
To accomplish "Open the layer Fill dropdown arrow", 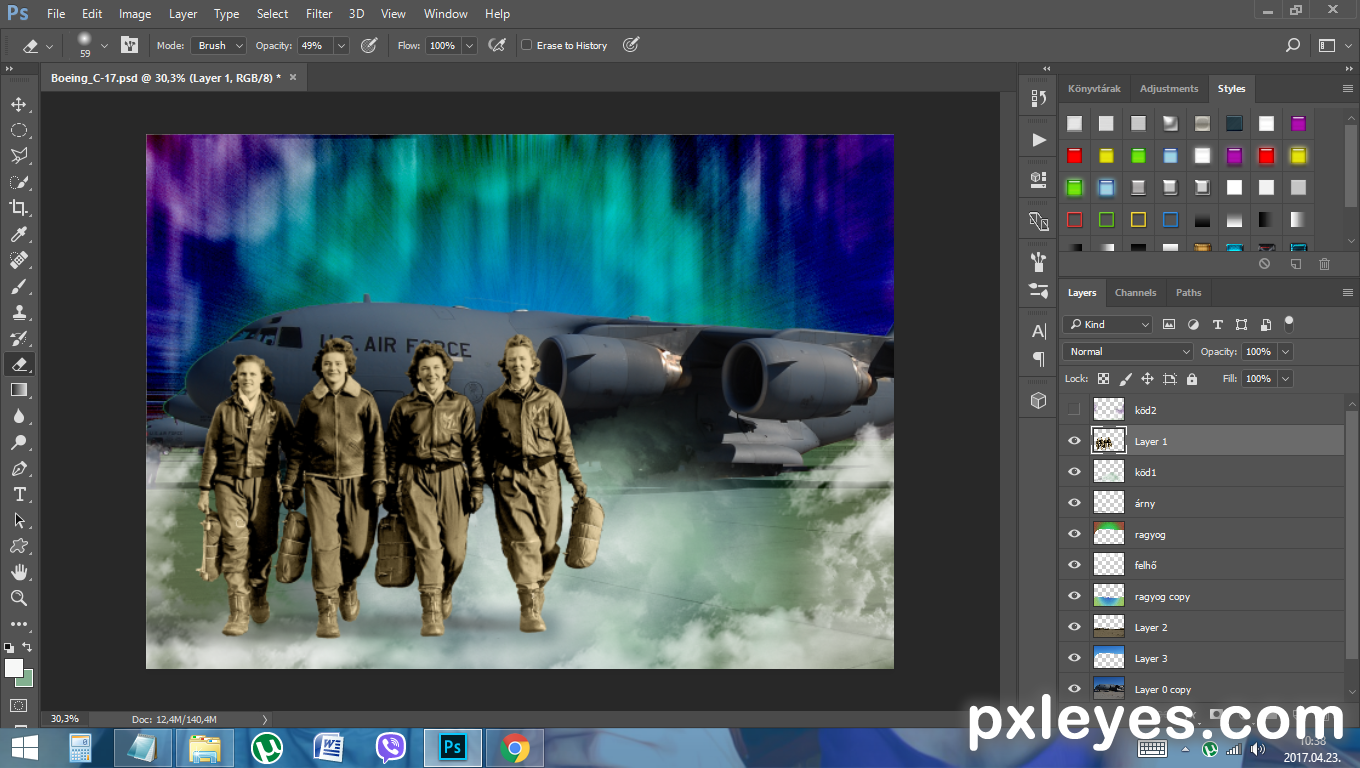I will [1285, 379].
